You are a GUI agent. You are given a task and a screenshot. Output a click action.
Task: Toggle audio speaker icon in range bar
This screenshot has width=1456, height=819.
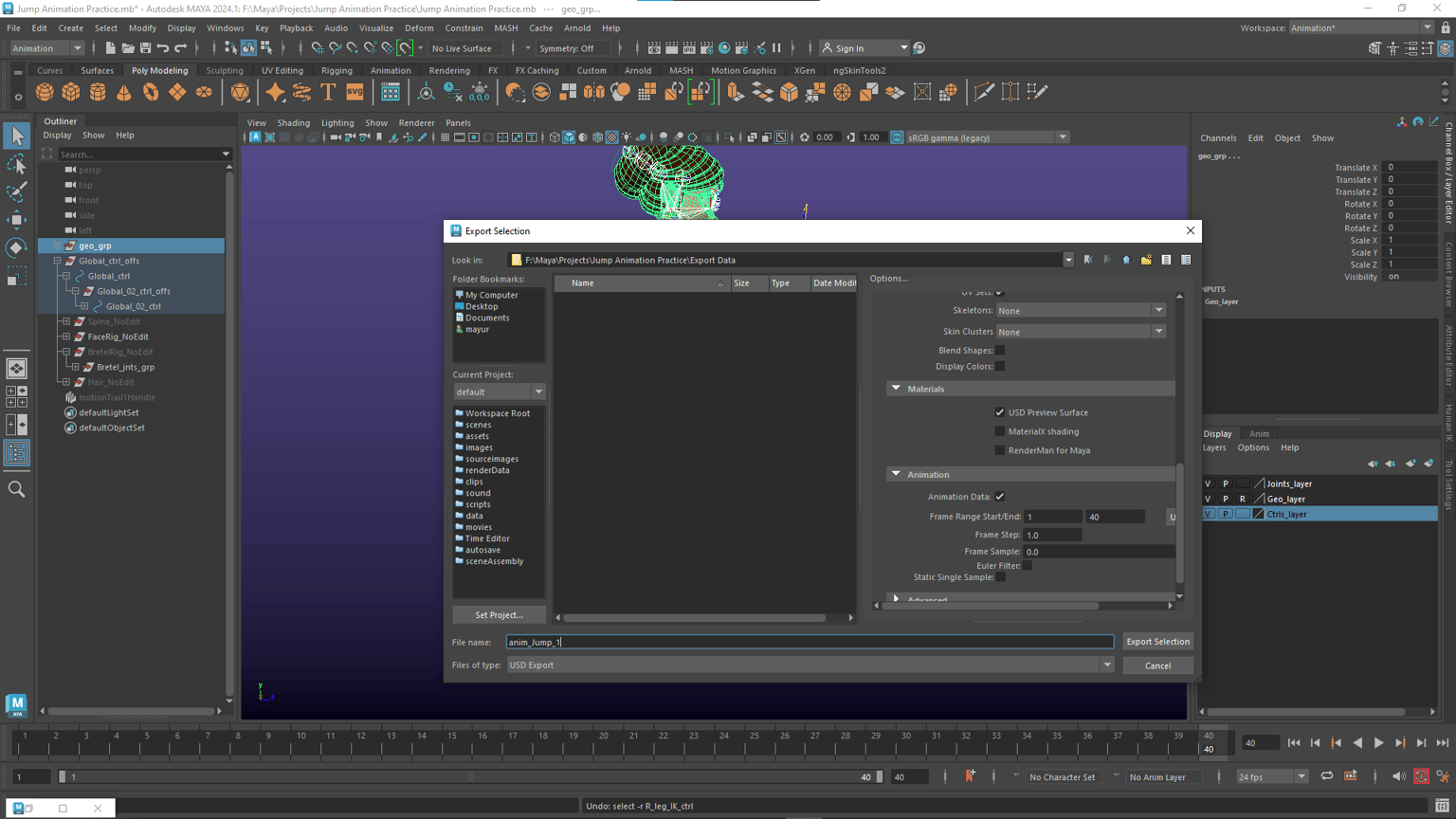coord(1398,776)
